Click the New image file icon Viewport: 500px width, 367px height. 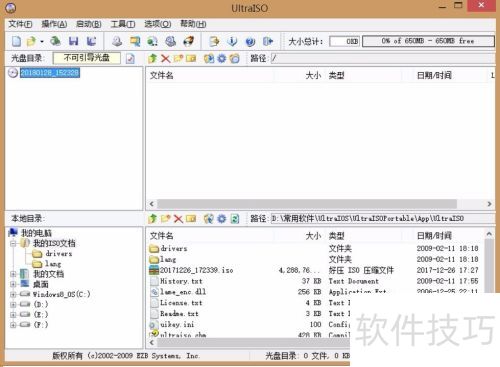[16, 41]
